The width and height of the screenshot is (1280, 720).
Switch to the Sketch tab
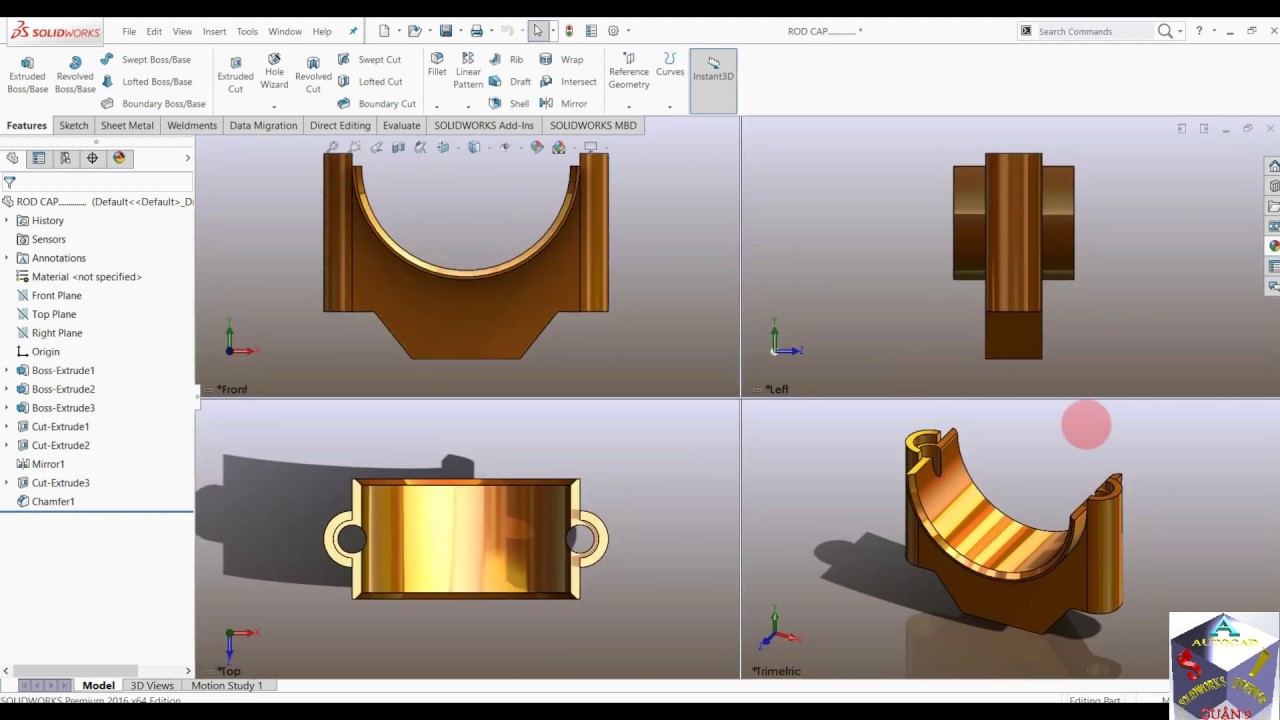click(74, 126)
